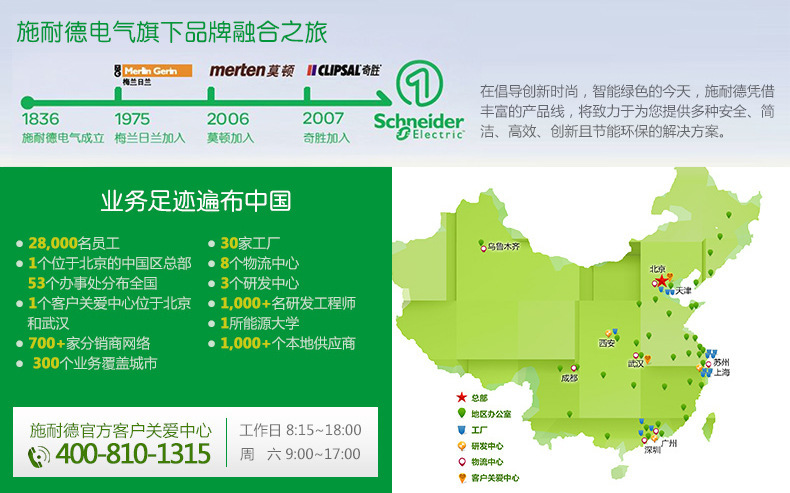Image resolution: width=790 pixels, height=493 pixels.
Task: Click the 广州 city label on map
Action: click(x=669, y=443)
